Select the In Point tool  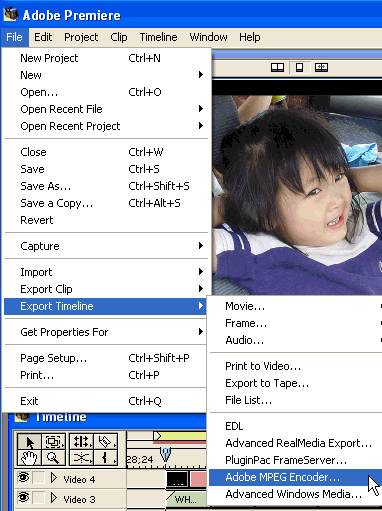click(106, 458)
